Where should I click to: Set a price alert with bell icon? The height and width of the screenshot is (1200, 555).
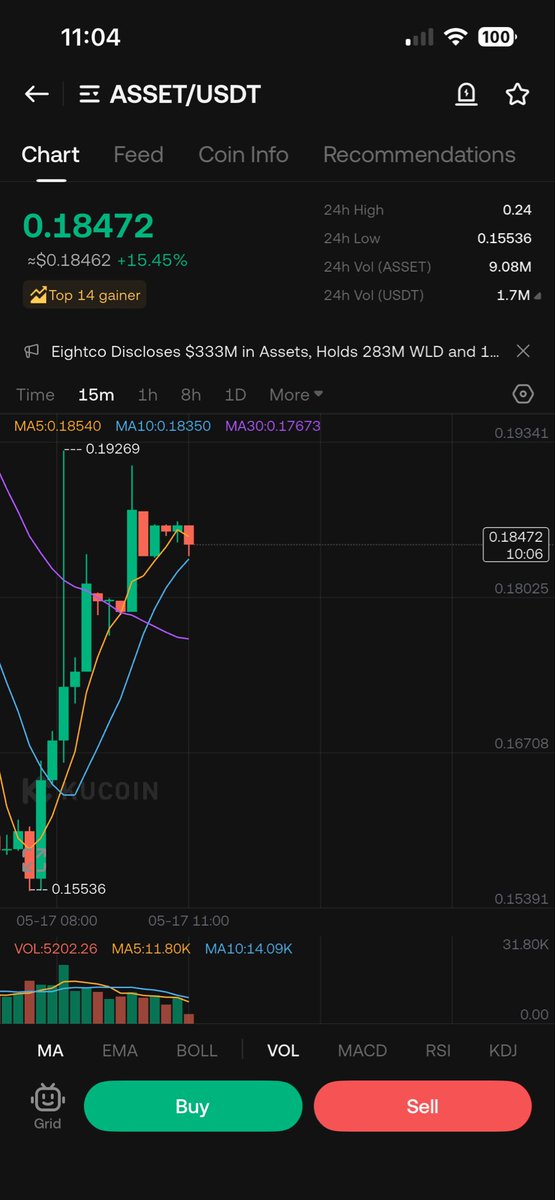tap(466, 94)
